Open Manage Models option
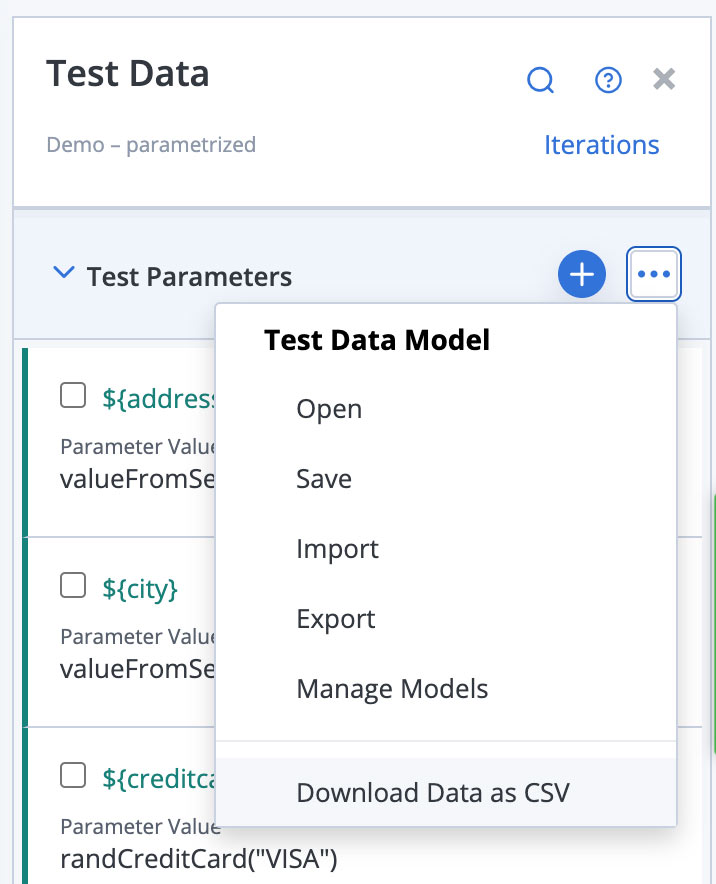 click(392, 688)
